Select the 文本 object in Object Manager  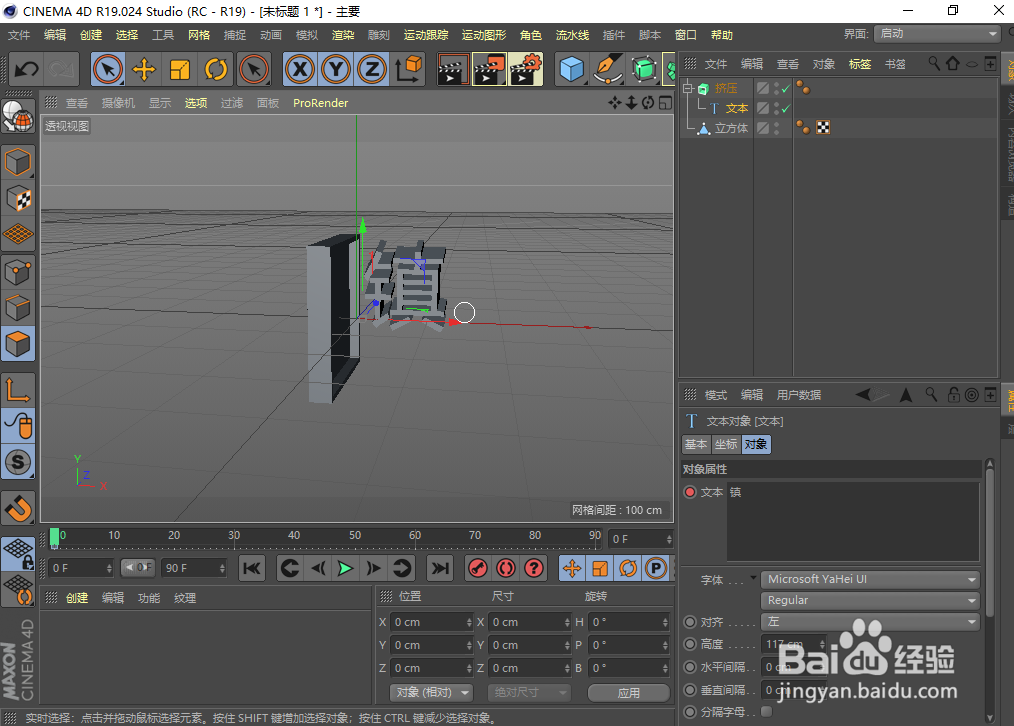737,109
